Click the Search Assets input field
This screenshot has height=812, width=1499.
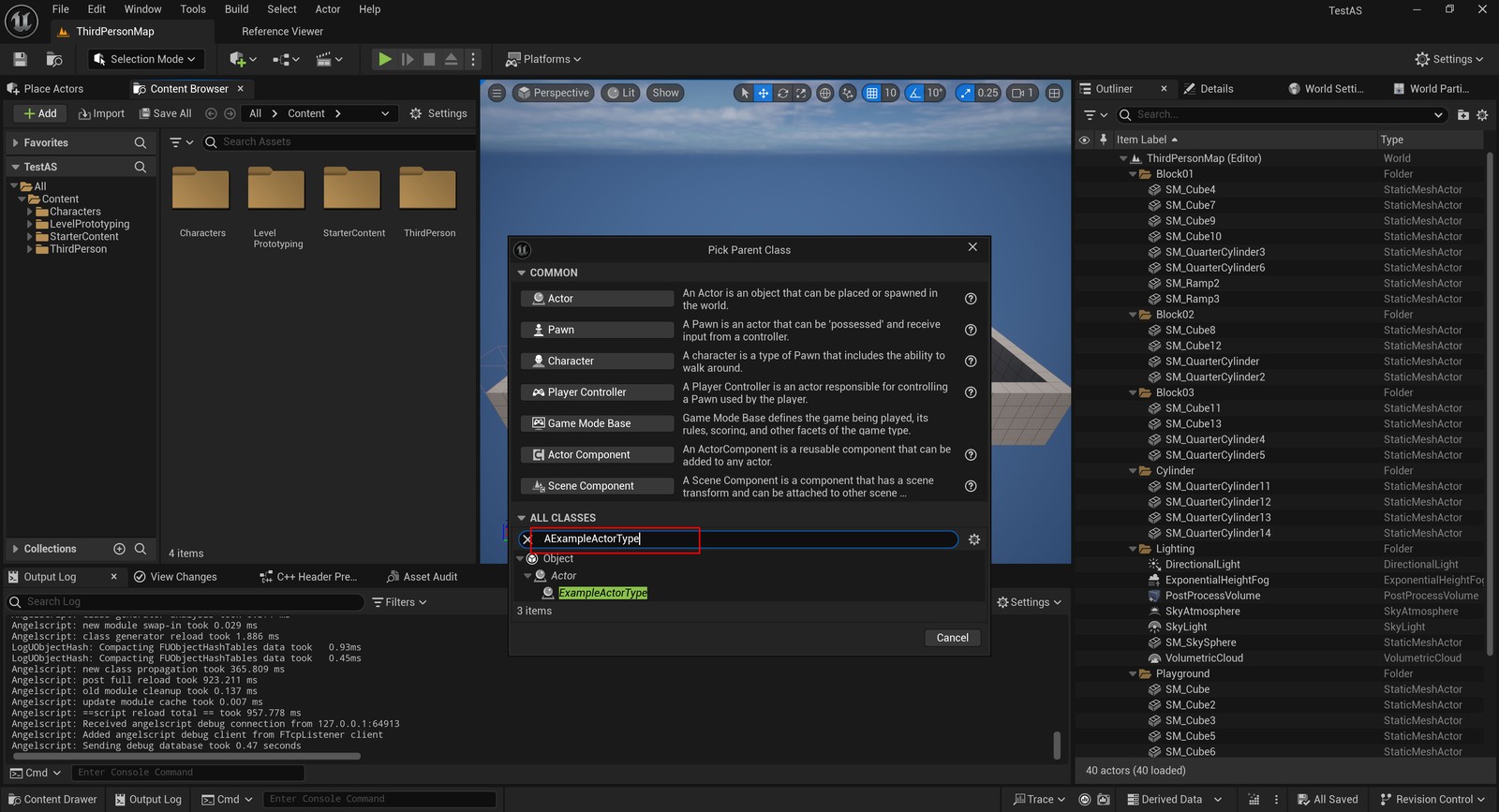pyautogui.click(x=338, y=142)
